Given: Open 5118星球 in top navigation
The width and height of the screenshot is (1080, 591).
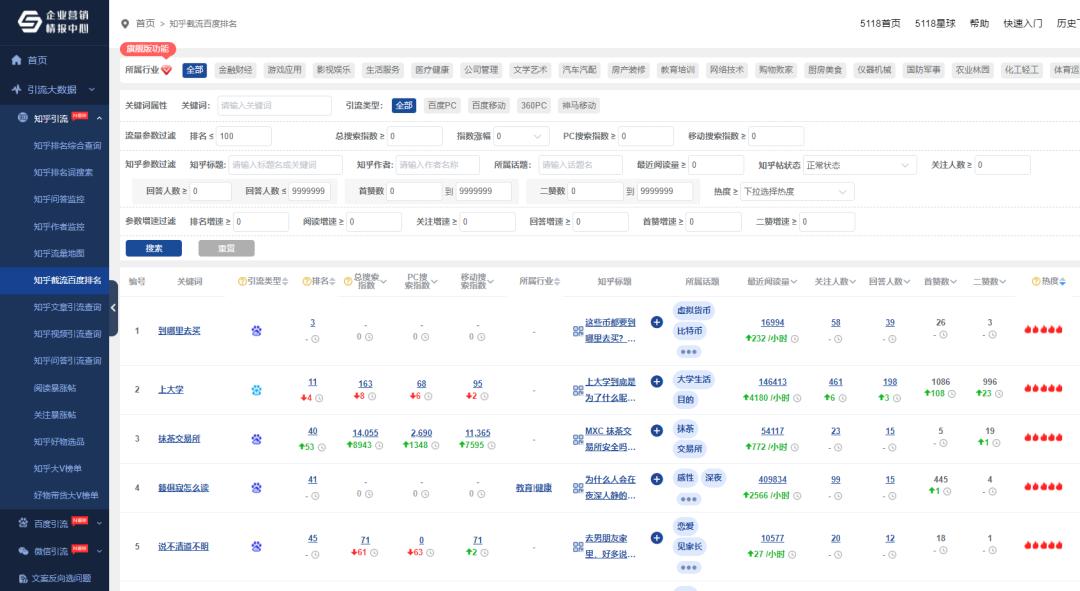Looking at the screenshot, I should pyautogui.click(x=934, y=23).
